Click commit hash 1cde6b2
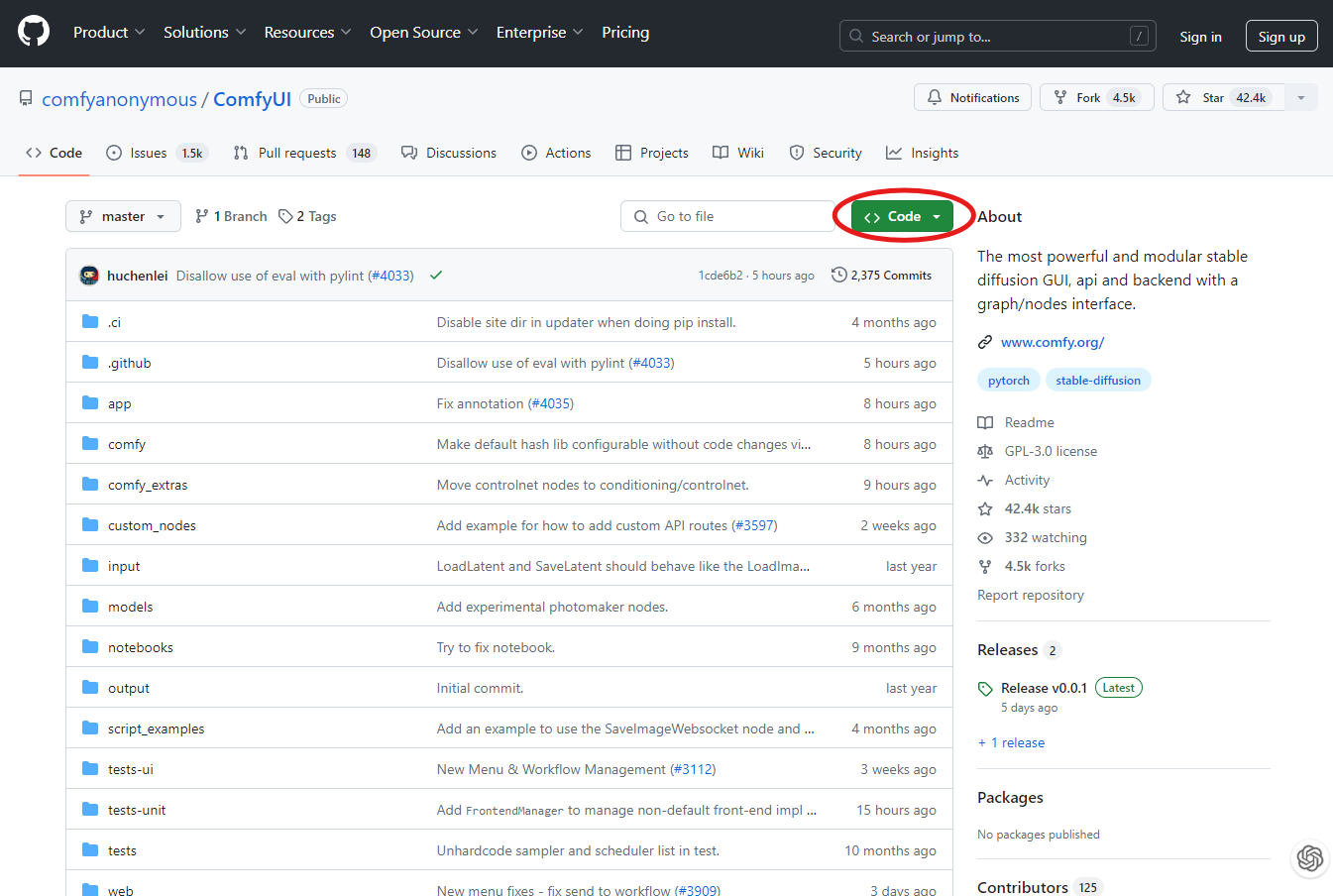The height and width of the screenshot is (896, 1333). 720,276
